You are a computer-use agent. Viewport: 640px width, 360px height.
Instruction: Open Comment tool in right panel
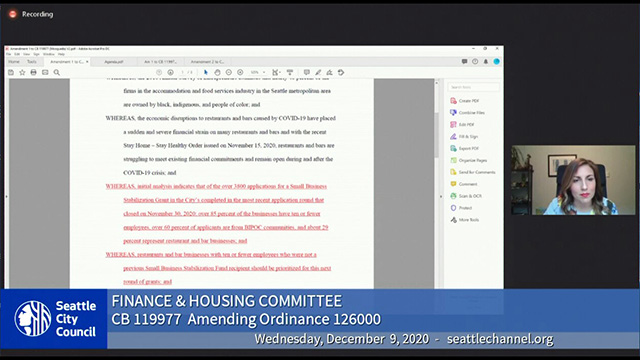[x=464, y=184]
